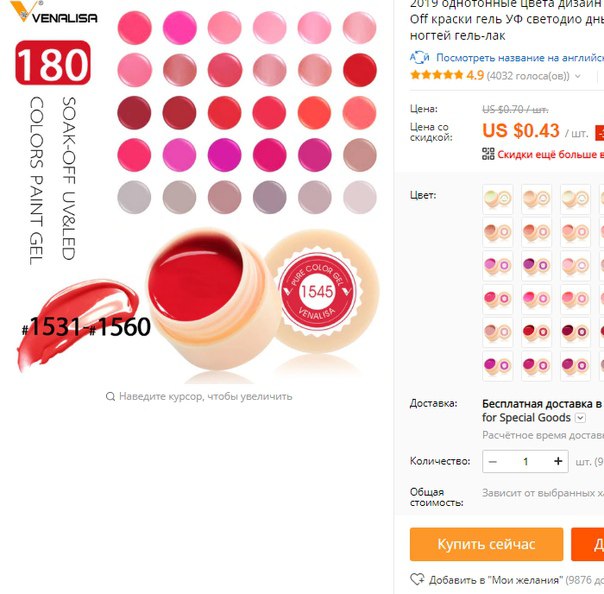Screen dimensions: 604x594
Task: Select the first color variant thumbnail
Action: pyautogui.click(x=498, y=199)
